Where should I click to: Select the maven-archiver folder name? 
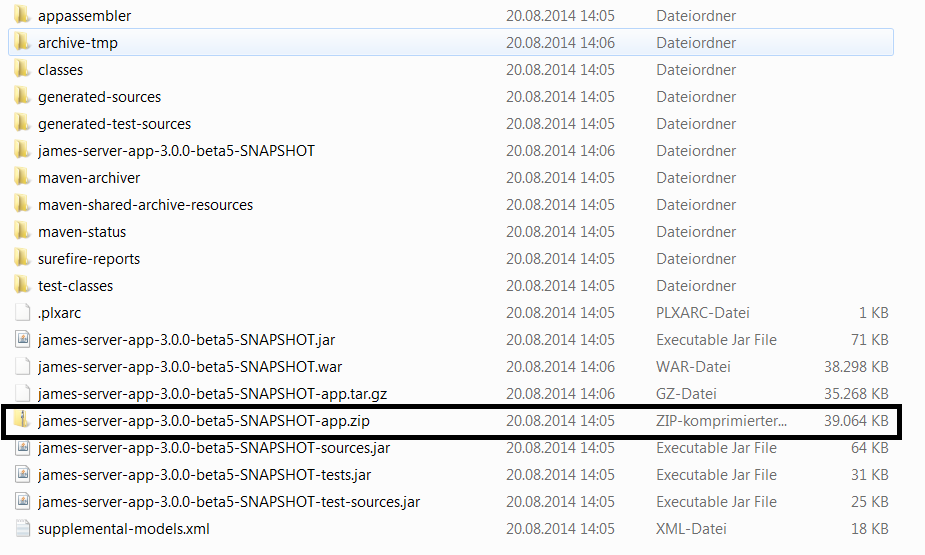[x=89, y=178]
